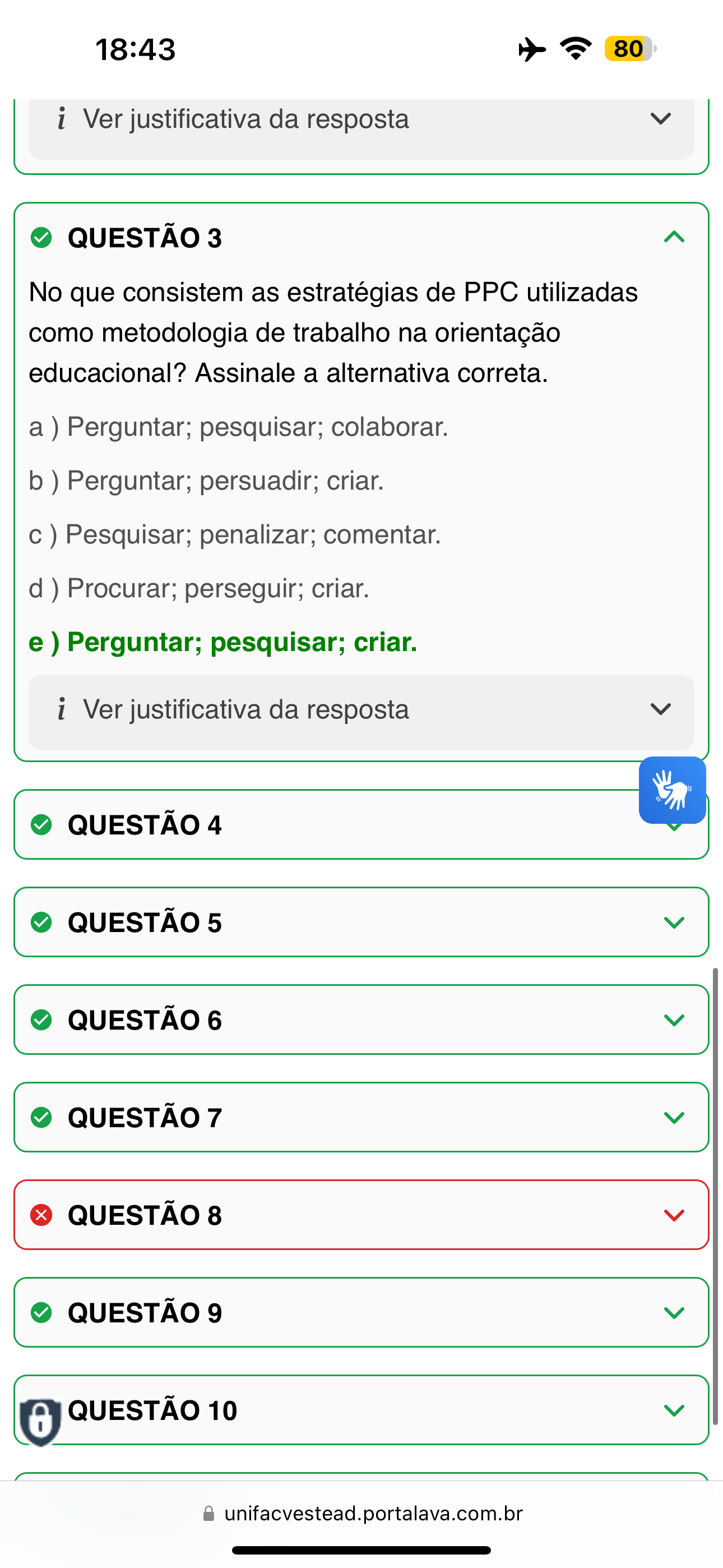This screenshot has height=1568, width=723.
Task: Select answer a) Perguntar; pesquisar; colaborar
Action: 239,427
